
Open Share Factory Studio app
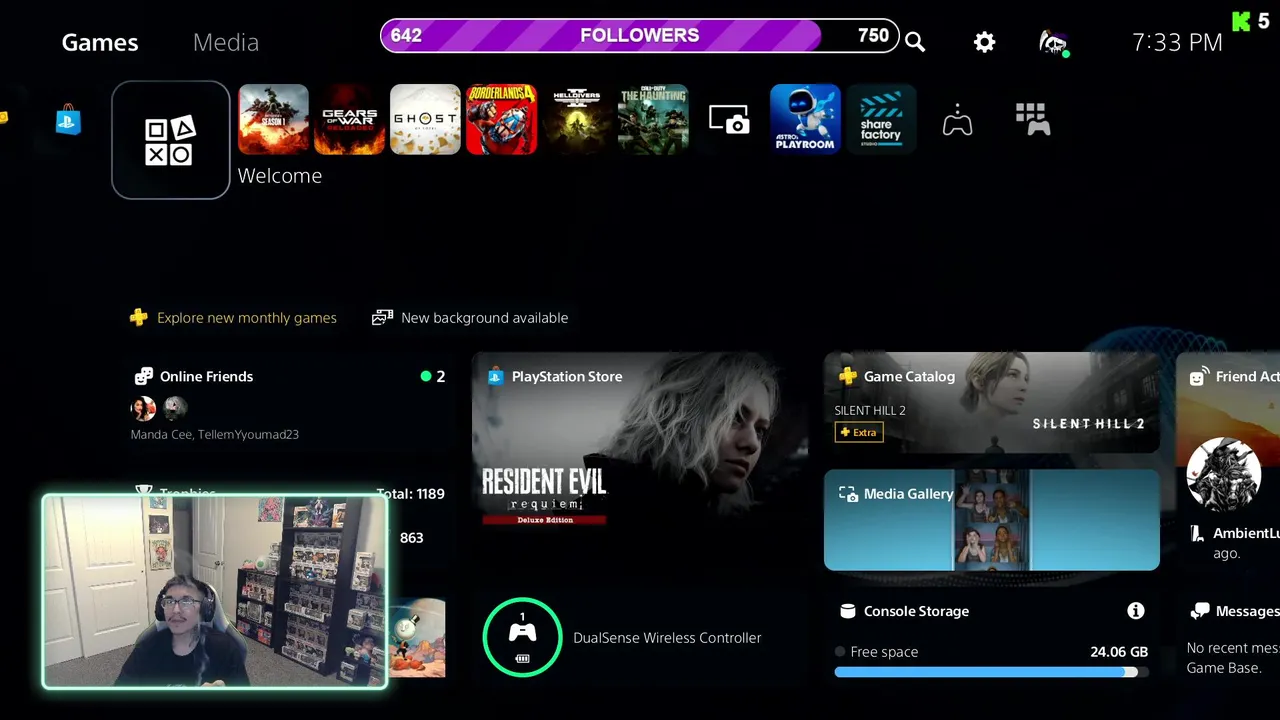click(x=882, y=119)
